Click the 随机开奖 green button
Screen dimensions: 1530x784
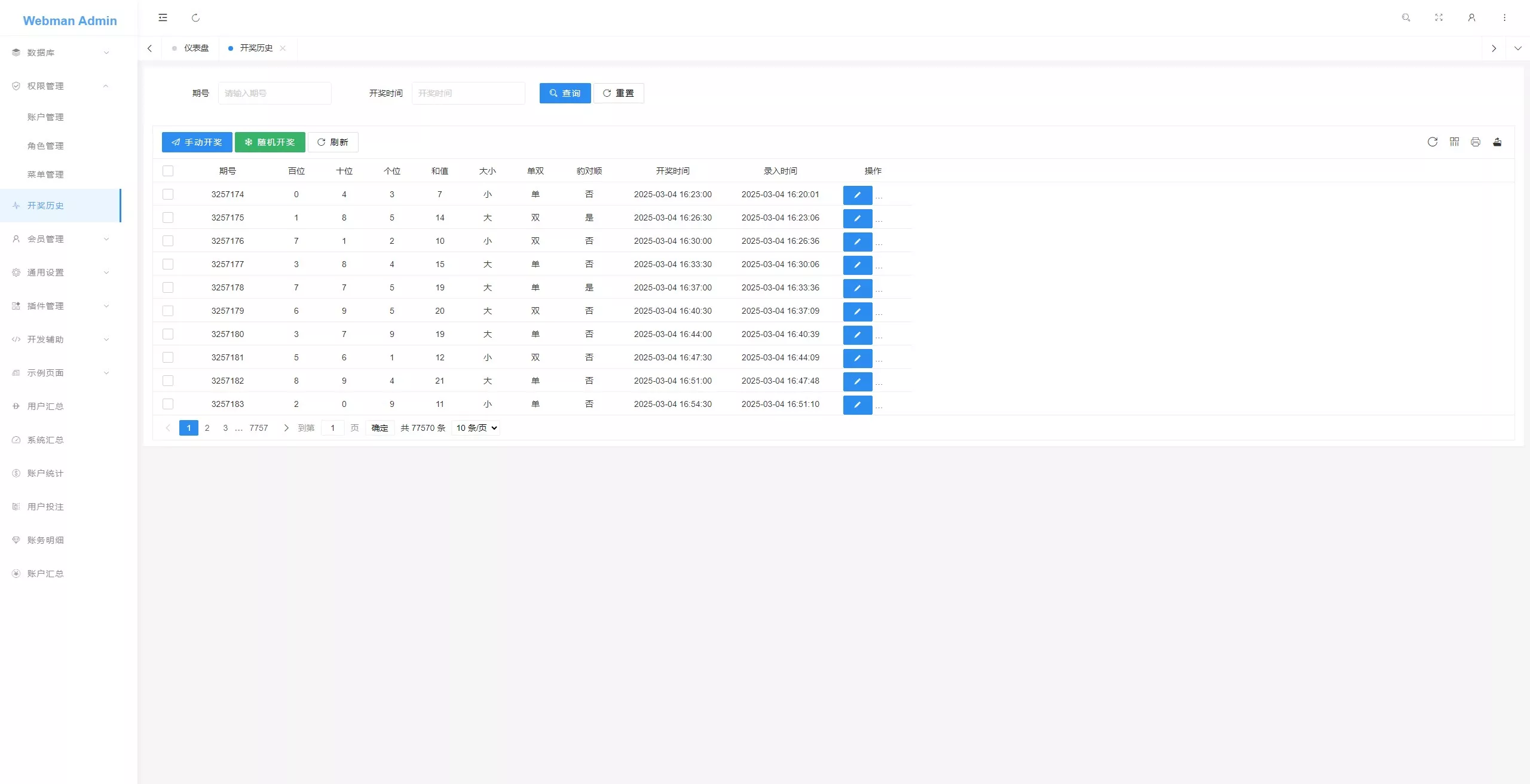[270, 142]
